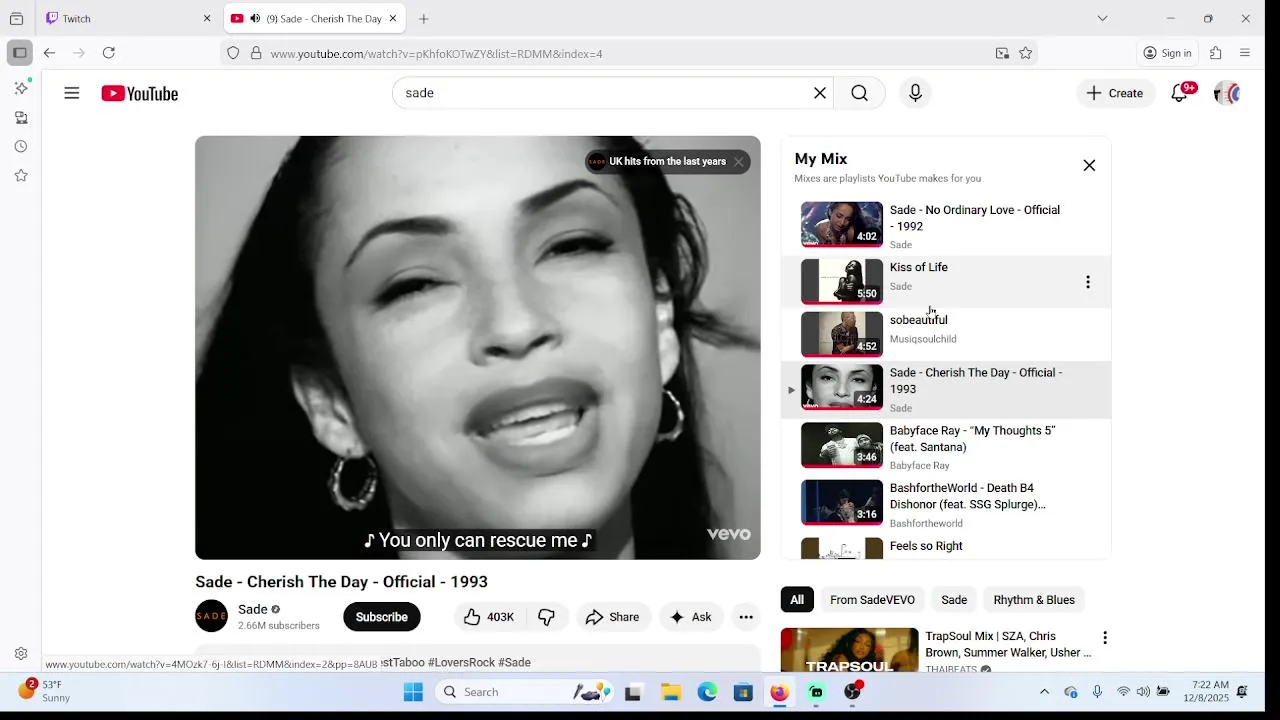This screenshot has width=1280, height=720.
Task: Open the account avatar menu
Action: pos(1226,93)
